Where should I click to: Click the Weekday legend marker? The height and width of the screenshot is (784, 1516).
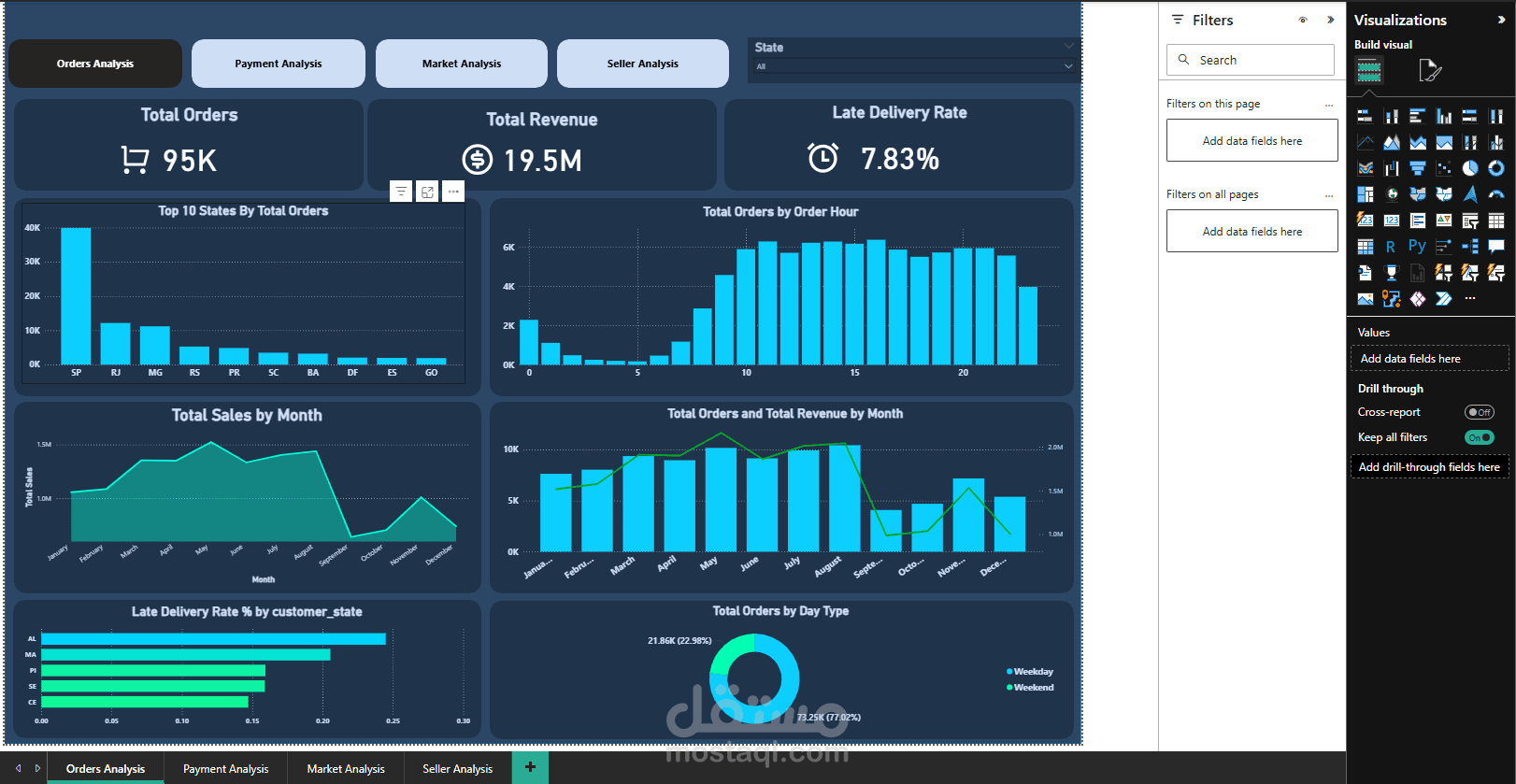pos(1009,672)
